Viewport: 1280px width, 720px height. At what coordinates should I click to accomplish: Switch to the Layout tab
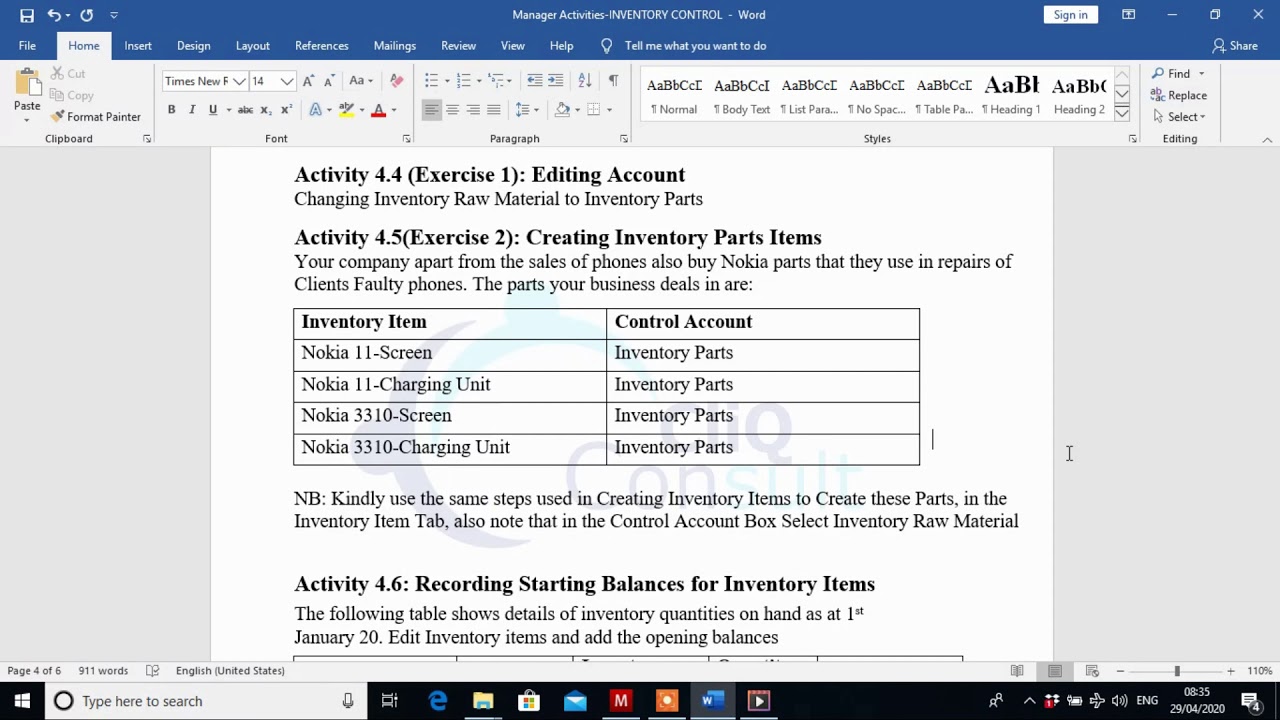pyautogui.click(x=252, y=46)
